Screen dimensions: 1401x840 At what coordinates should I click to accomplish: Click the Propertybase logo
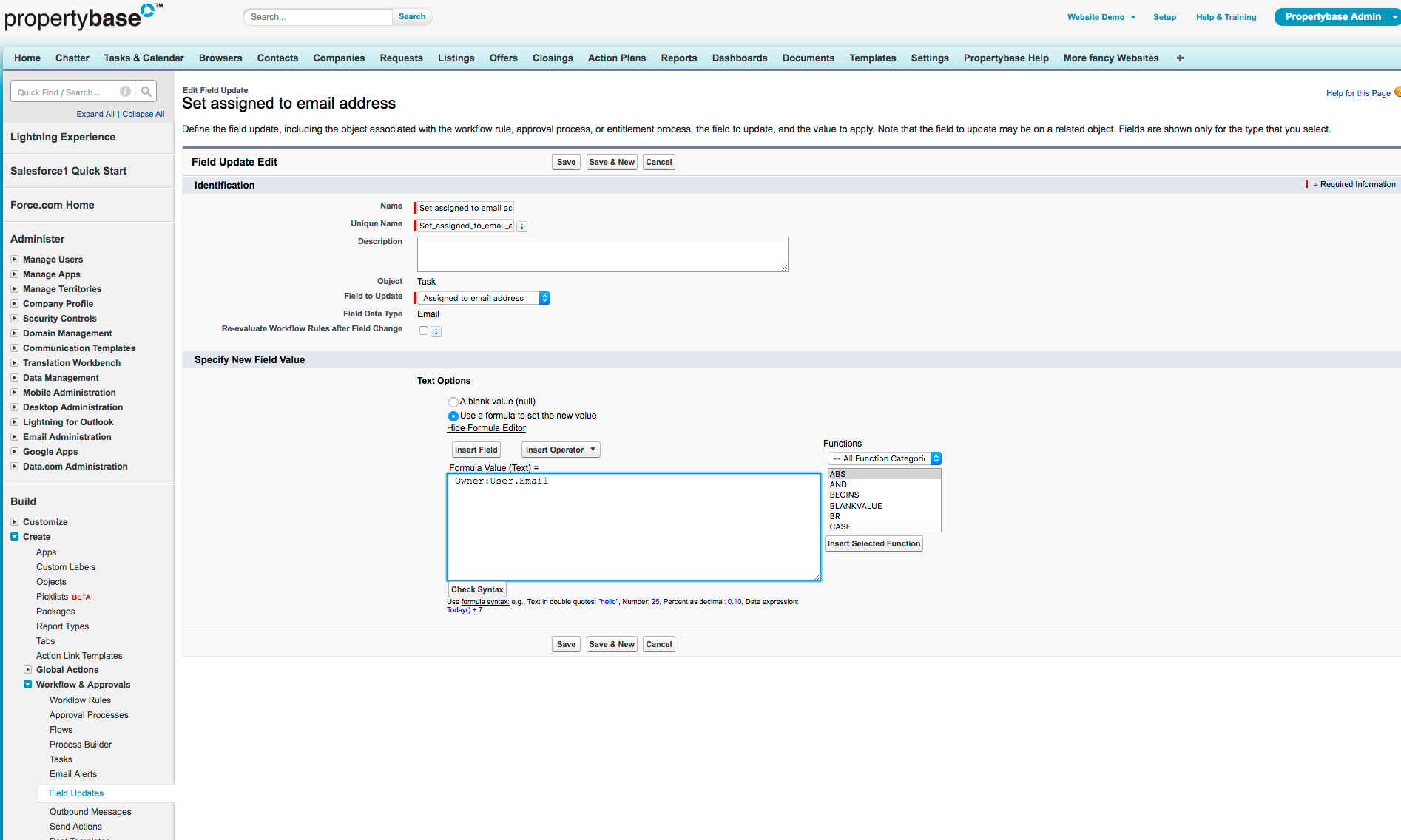[x=82, y=16]
